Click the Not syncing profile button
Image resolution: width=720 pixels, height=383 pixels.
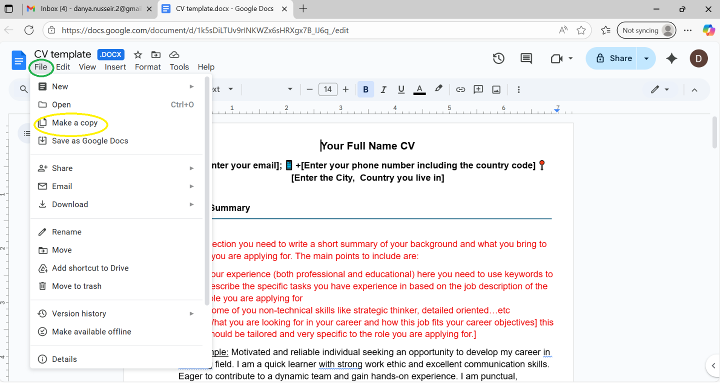647,30
